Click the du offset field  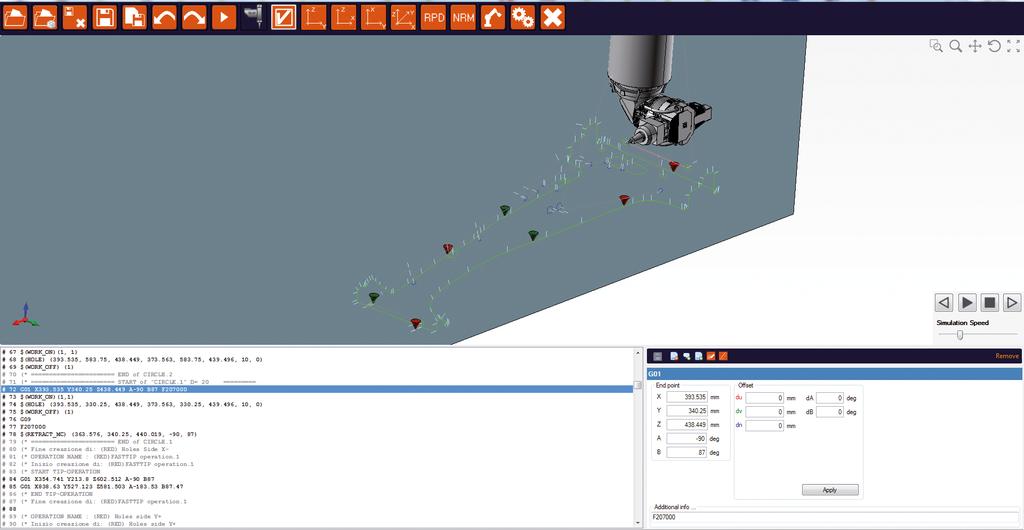click(765, 398)
